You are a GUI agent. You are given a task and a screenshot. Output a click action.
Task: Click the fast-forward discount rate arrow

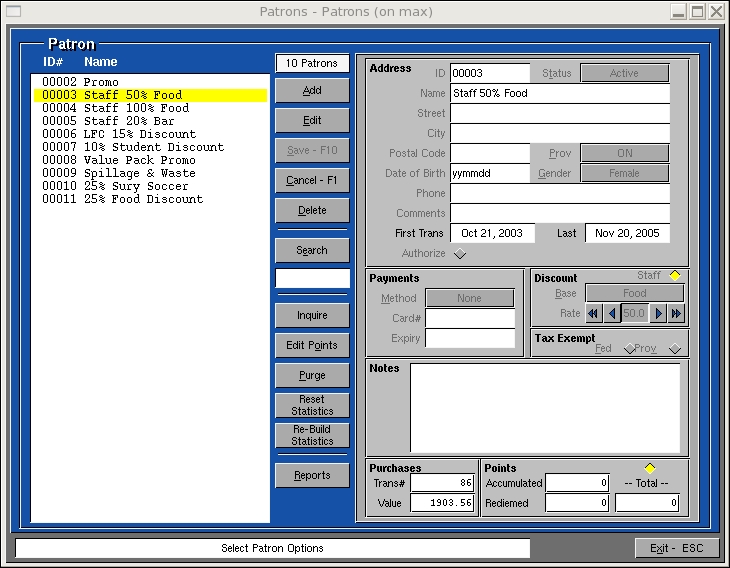click(676, 313)
